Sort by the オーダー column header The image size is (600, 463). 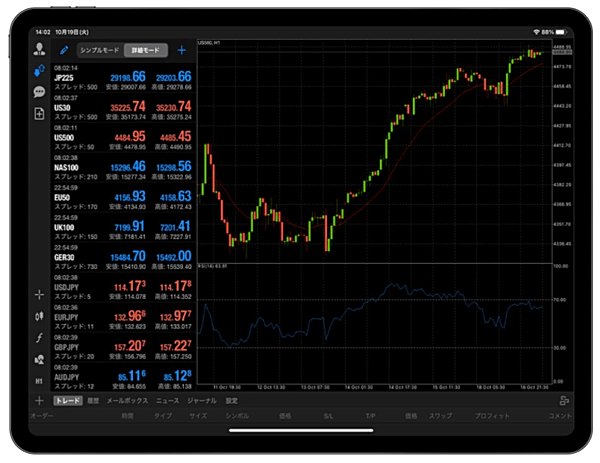tap(42, 416)
